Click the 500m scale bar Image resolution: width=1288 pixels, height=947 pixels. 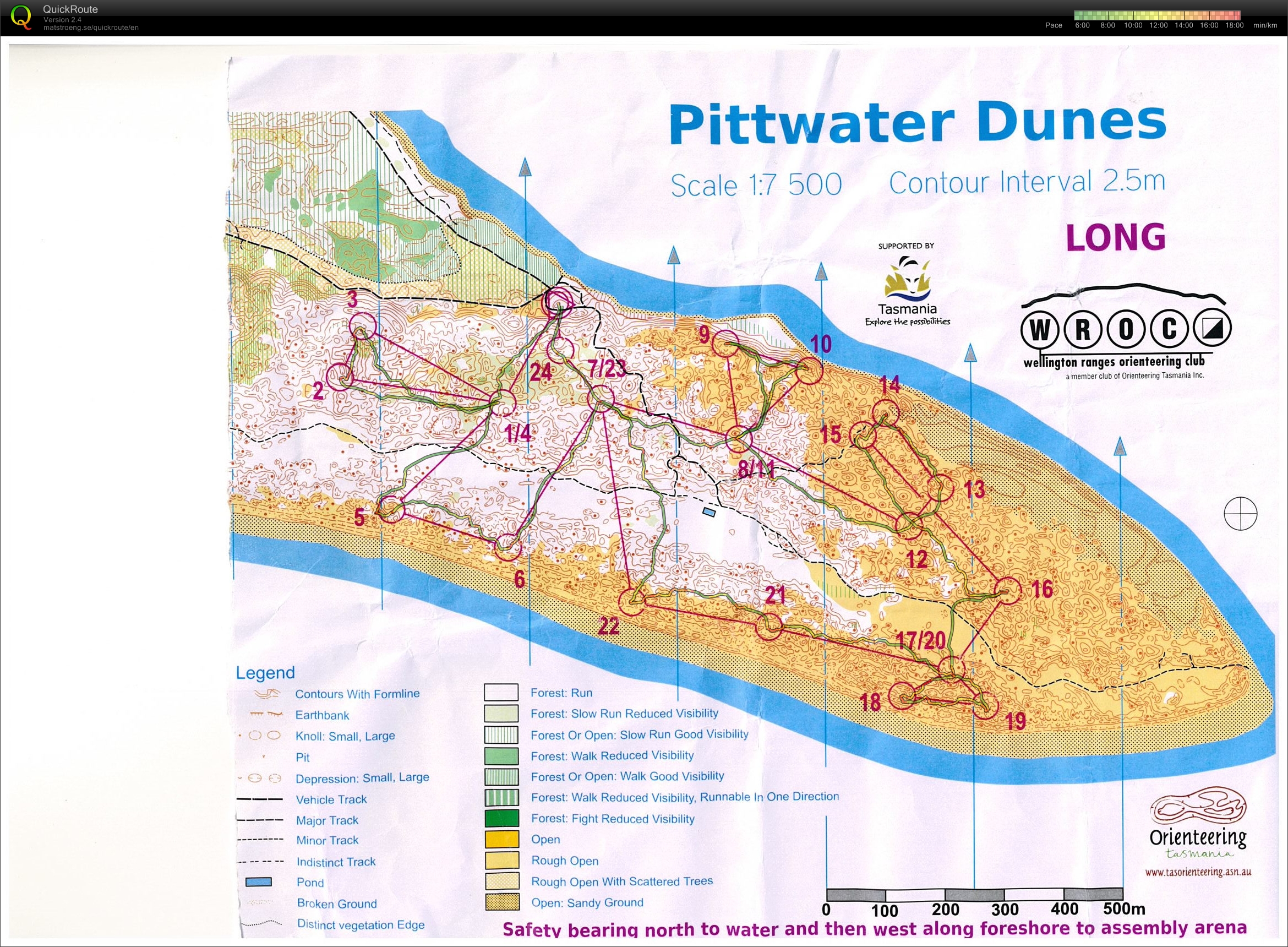click(x=974, y=894)
